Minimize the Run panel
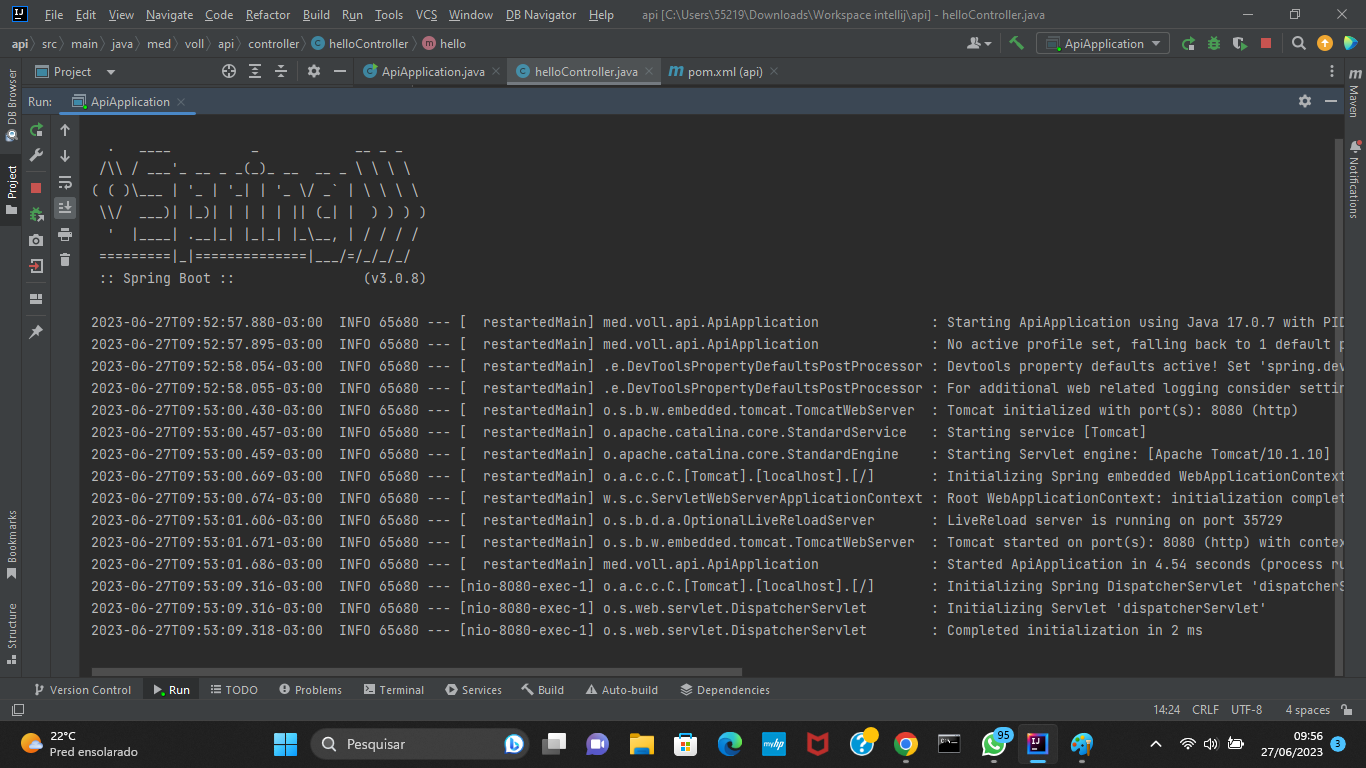This screenshot has height=768, width=1366. coord(1331,101)
